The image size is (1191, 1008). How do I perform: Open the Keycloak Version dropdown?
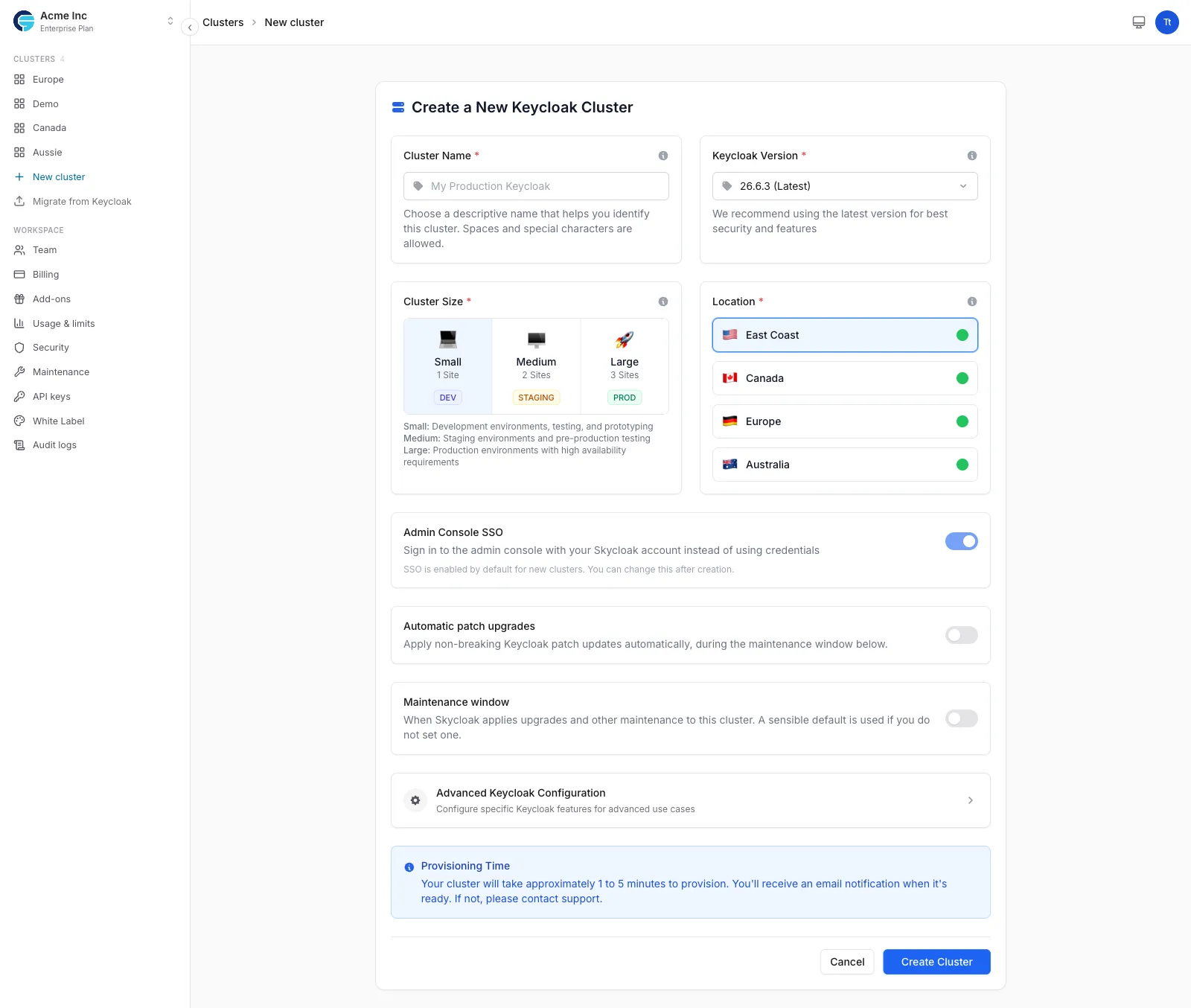point(845,186)
